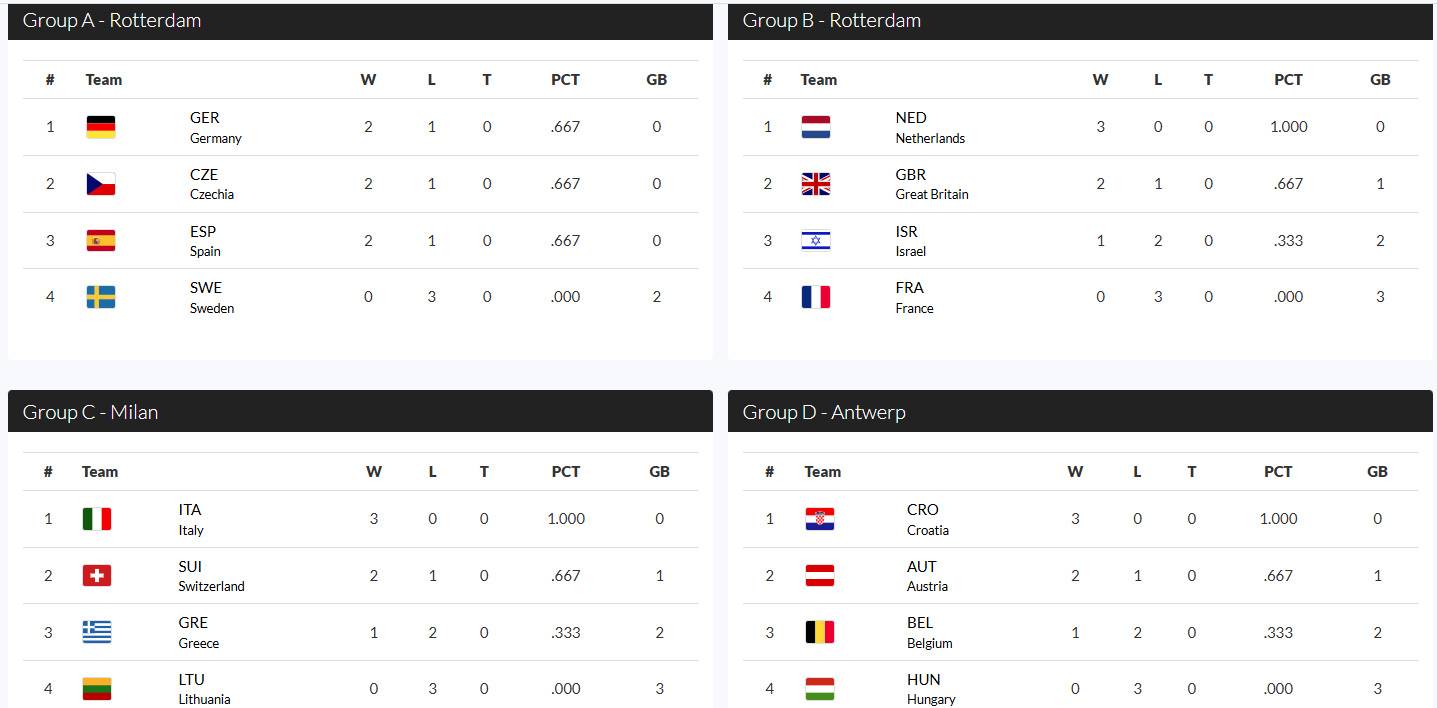Click the Netherlands flag icon
The image size is (1437, 708).
point(816,127)
